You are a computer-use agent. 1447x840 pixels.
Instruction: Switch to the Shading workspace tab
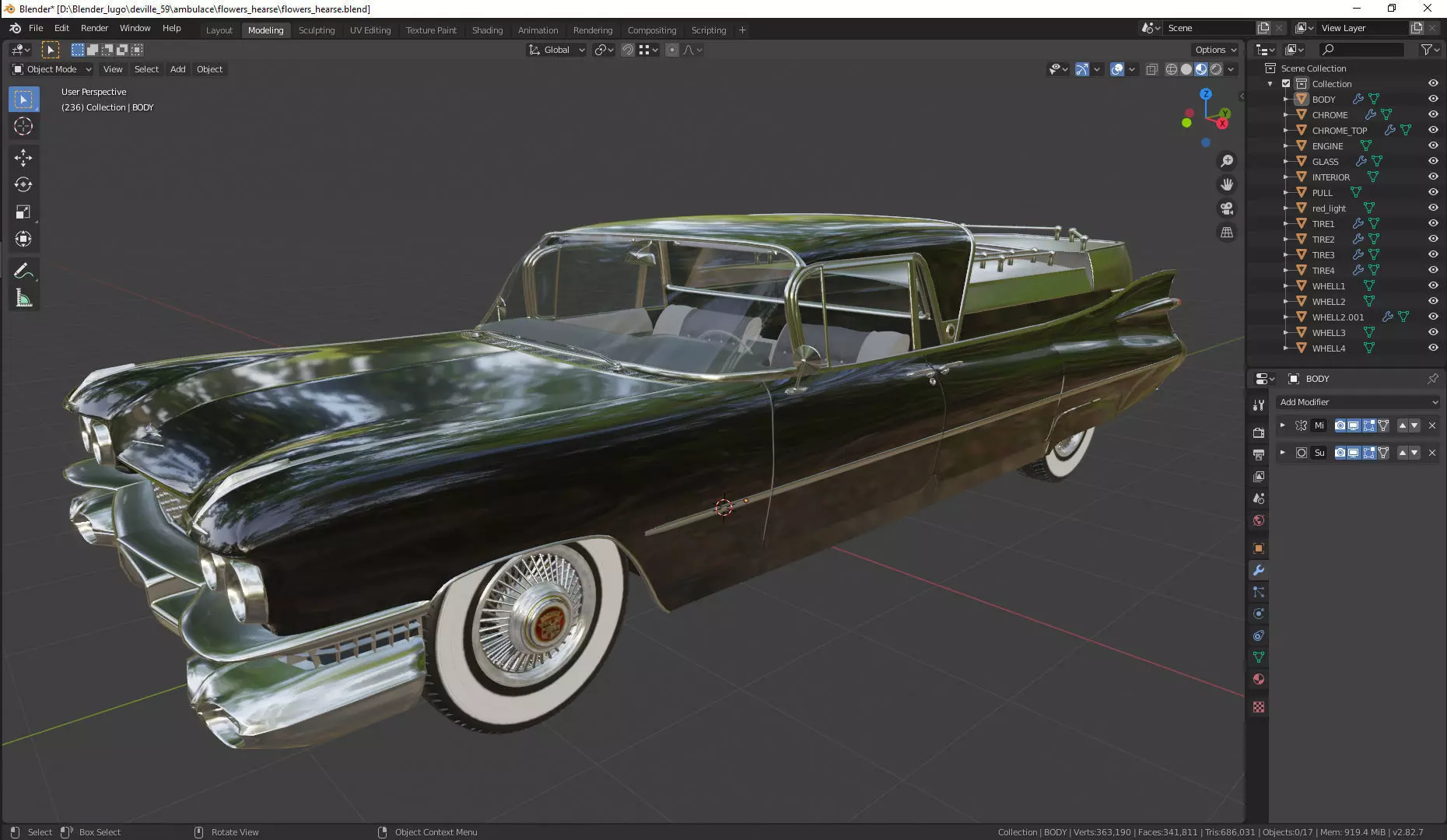click(487, 30)
